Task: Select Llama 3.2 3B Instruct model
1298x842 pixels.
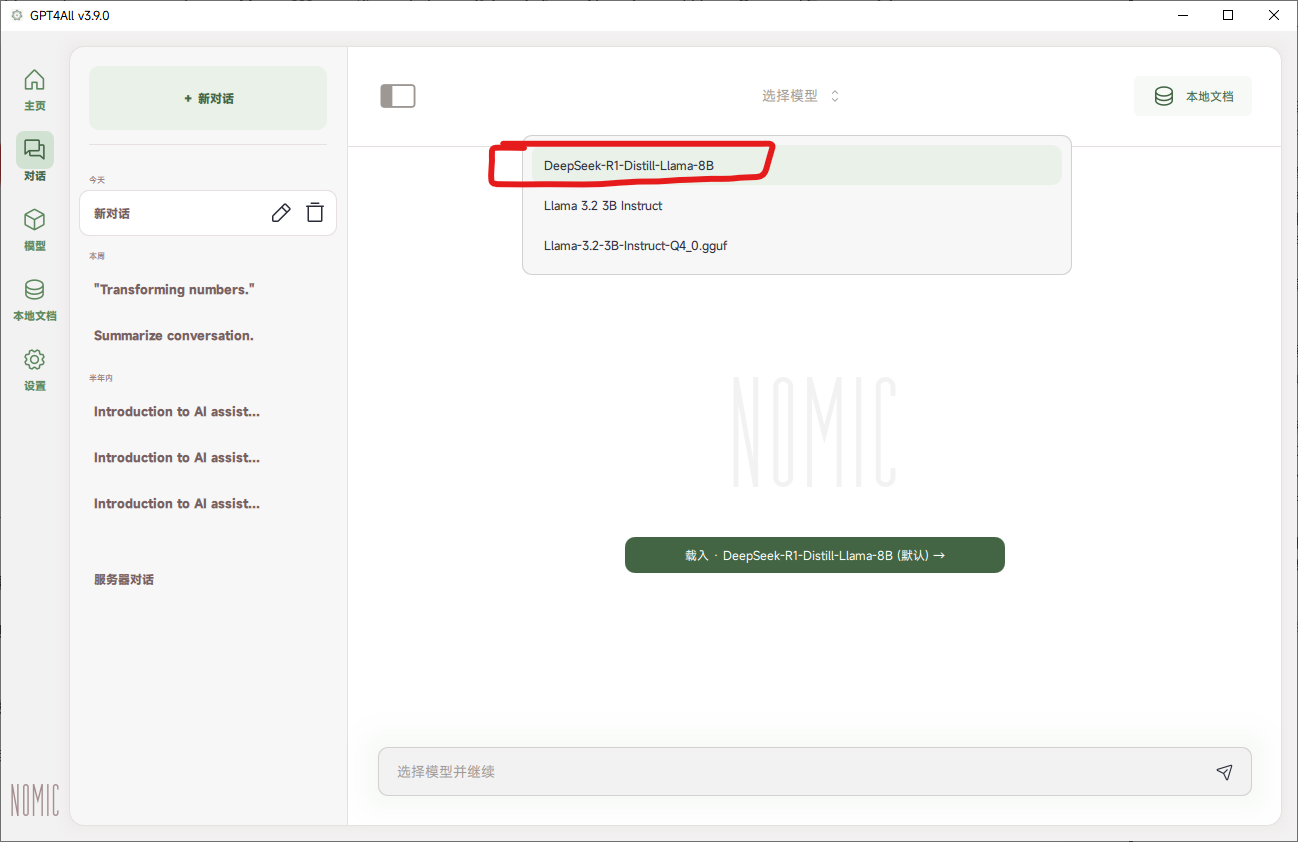Action: 796,205
